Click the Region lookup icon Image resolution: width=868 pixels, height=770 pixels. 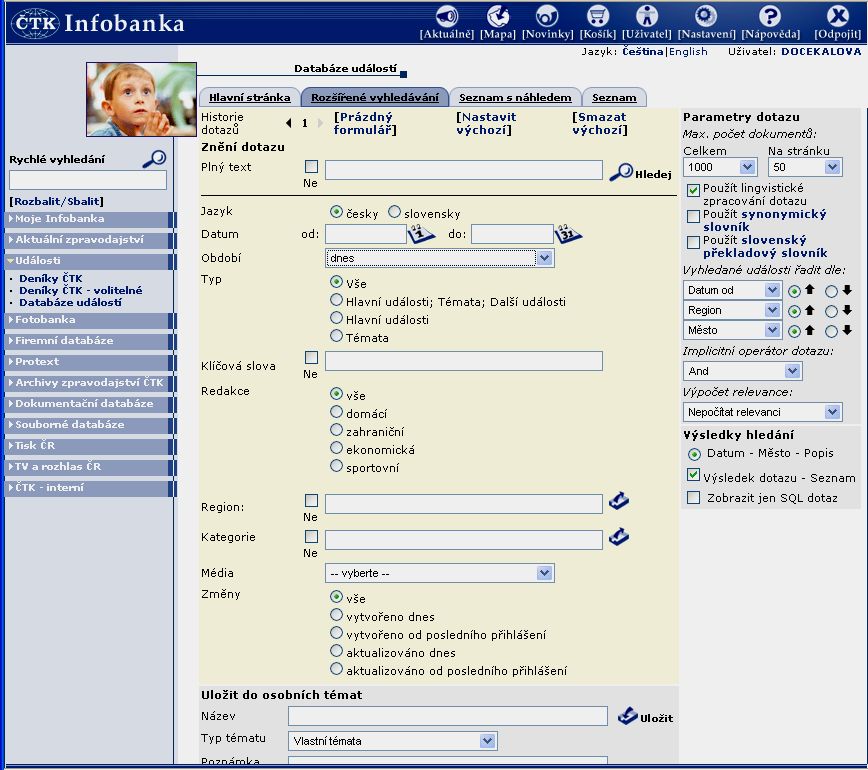[619, 501]
